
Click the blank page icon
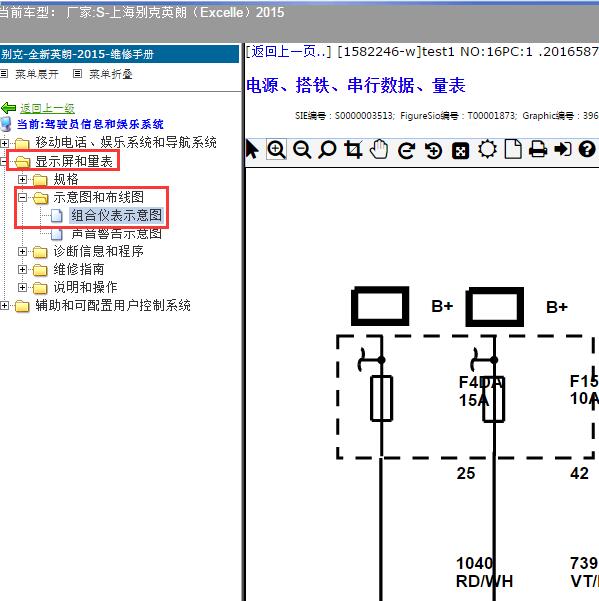513,149
